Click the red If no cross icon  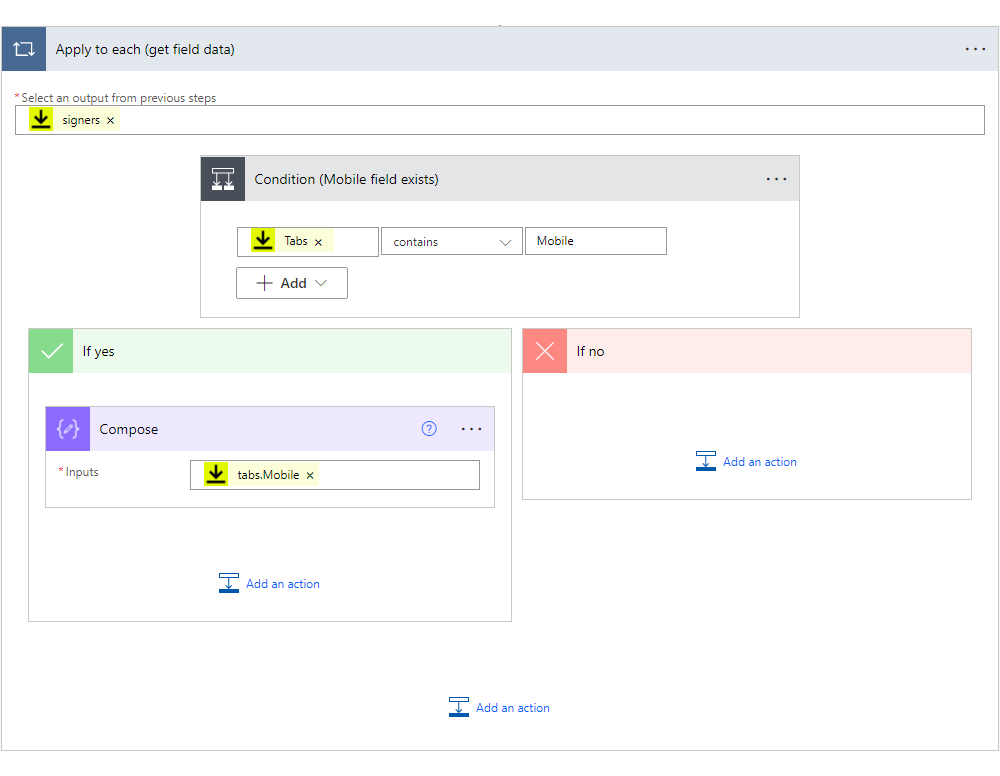[544, 350]
